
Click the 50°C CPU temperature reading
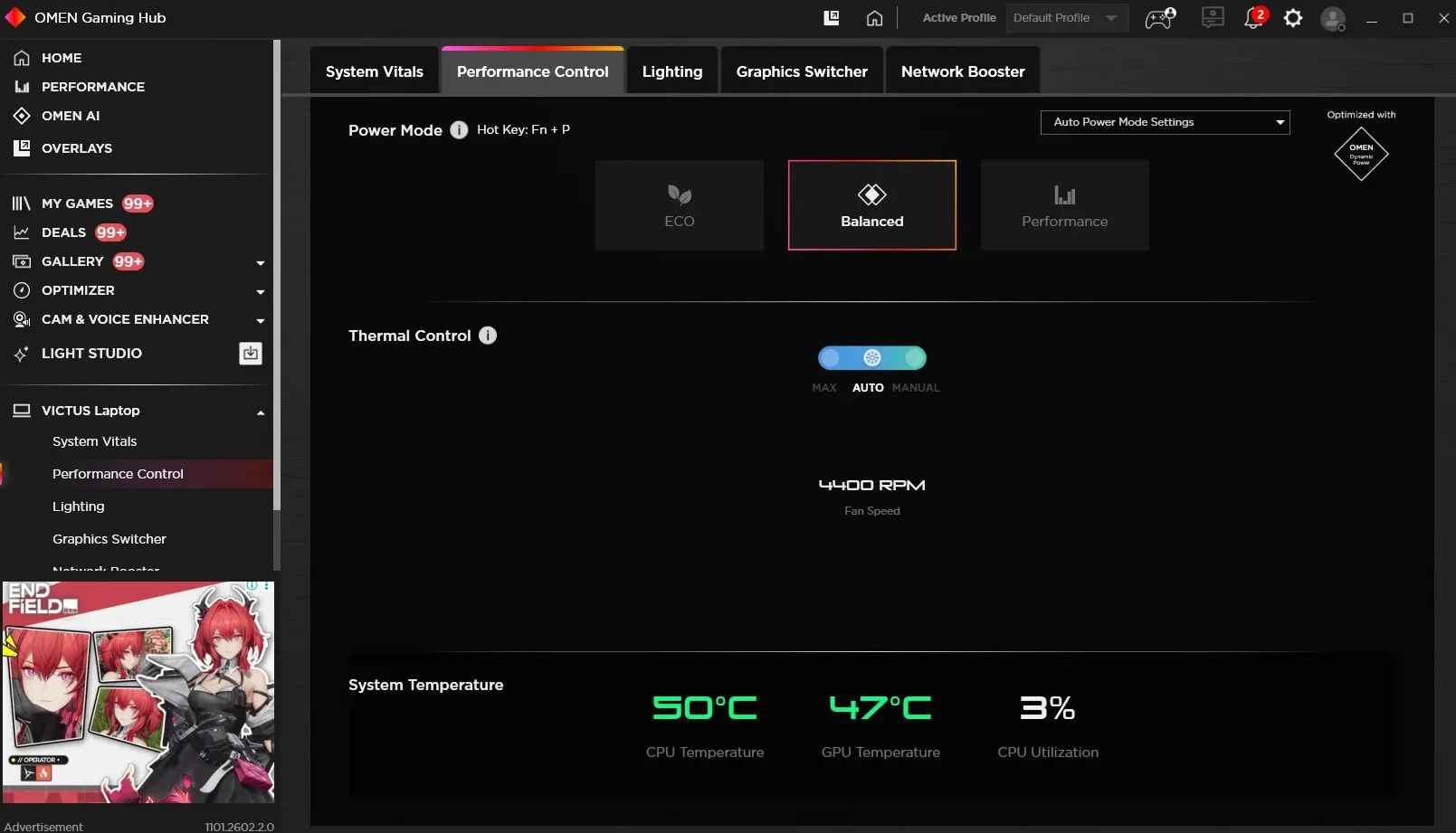coord(705,707)
